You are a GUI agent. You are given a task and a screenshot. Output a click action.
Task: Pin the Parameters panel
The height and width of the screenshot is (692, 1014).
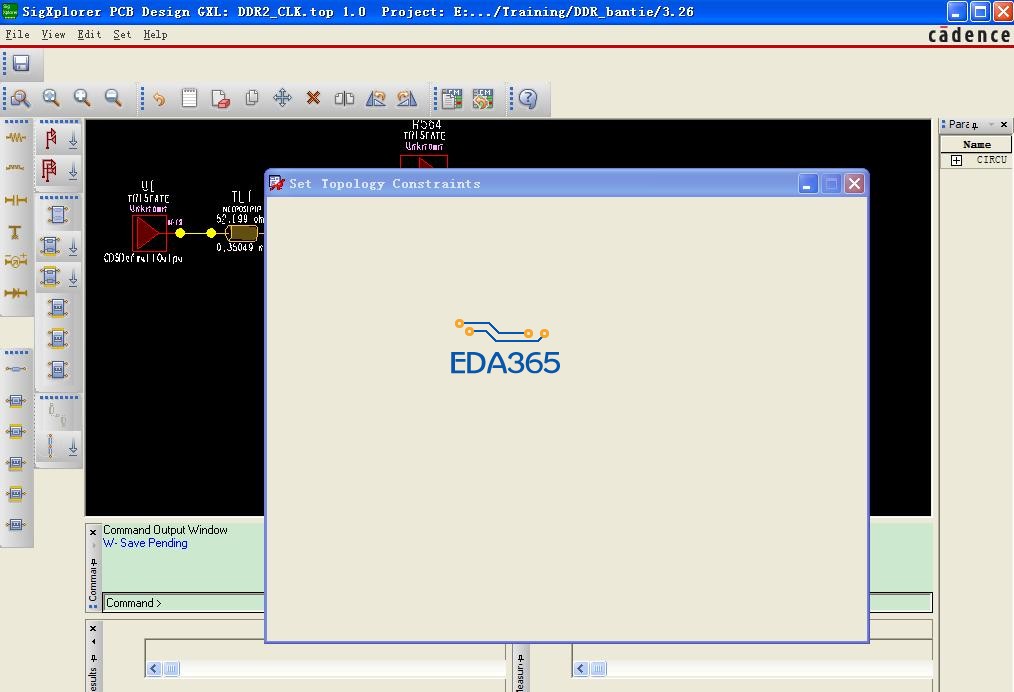pyautogui.click(x=975, y=125)
